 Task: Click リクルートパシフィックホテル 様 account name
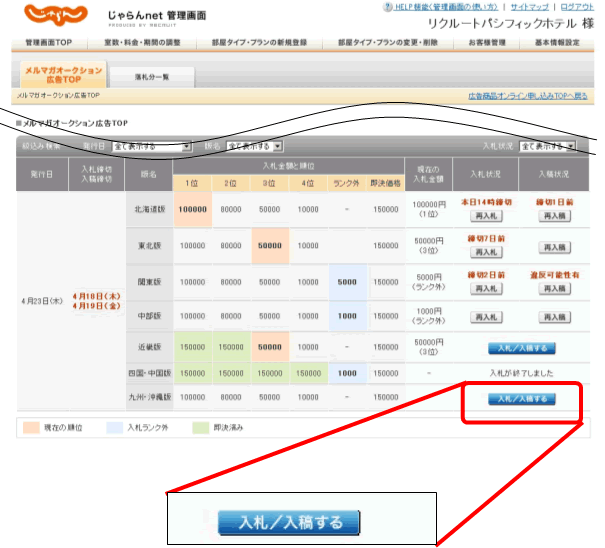pyautogui.click(x=511, y=24)
